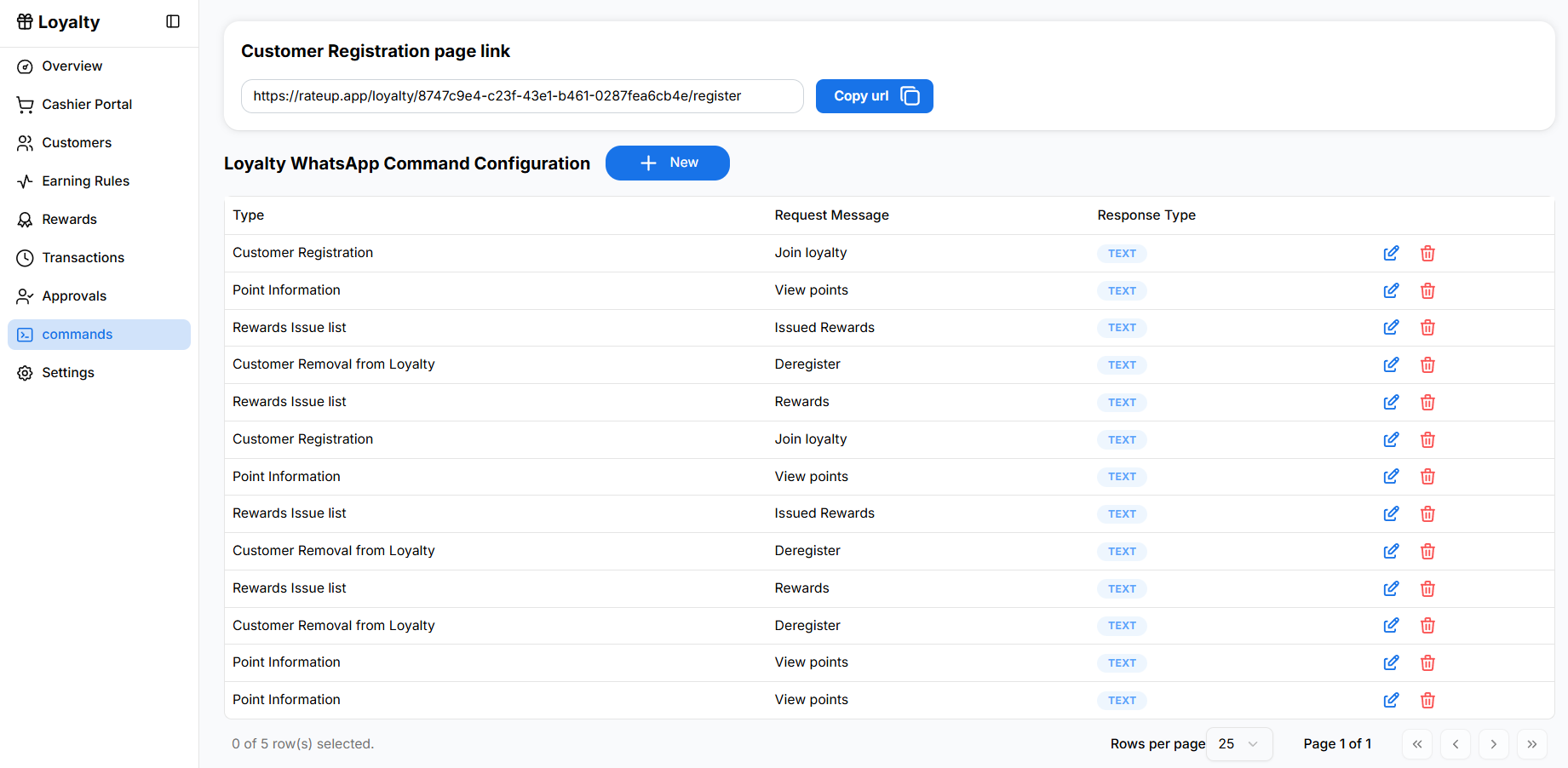Go to next page with arrow icon
The image size is (1568, 768).
(x=1493, y=743)
